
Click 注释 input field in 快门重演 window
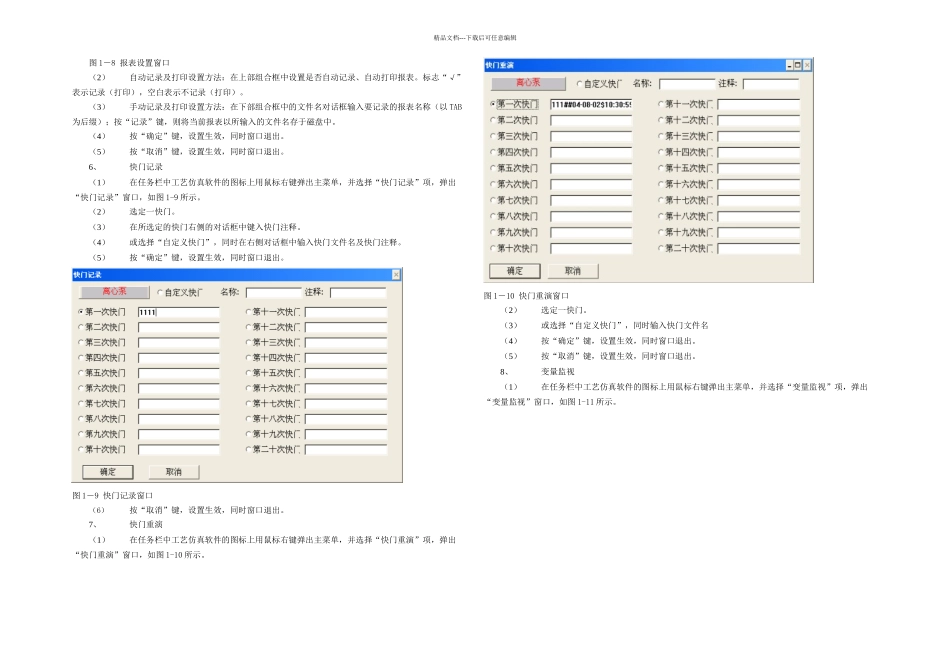pyautogui.click(x=771, y=84)
